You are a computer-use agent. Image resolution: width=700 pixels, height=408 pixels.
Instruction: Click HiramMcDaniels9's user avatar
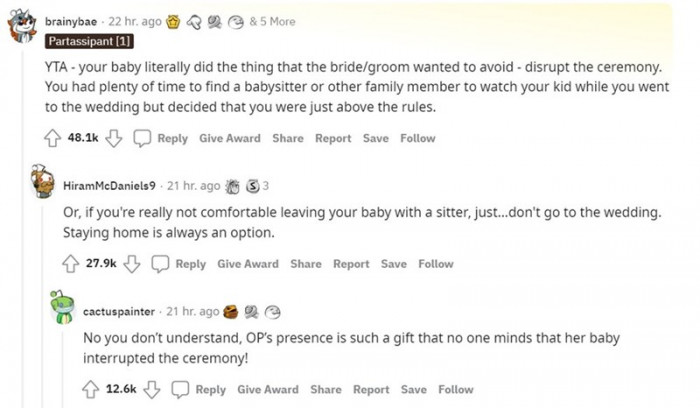point(42,183)
